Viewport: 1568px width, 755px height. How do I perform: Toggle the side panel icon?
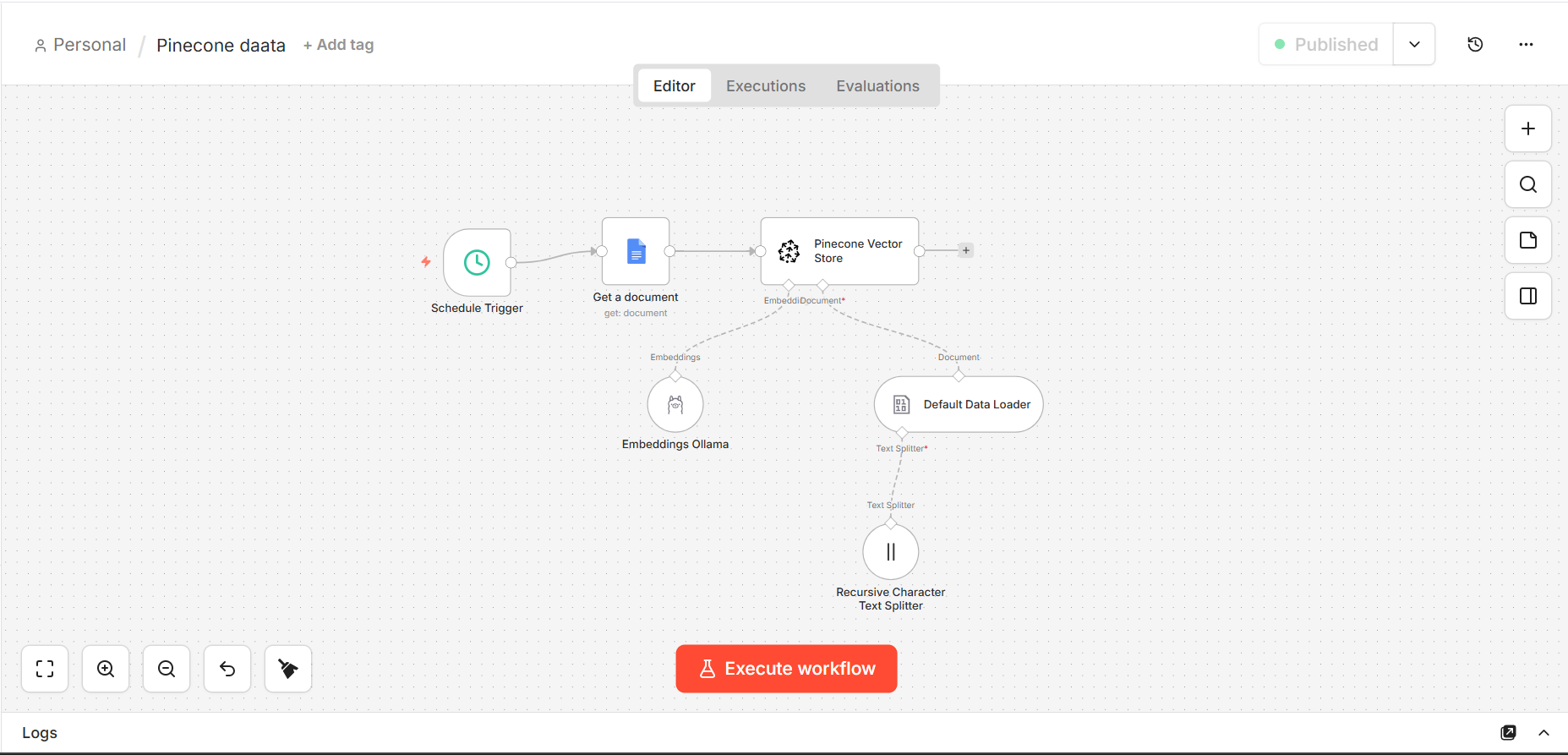1528,296
